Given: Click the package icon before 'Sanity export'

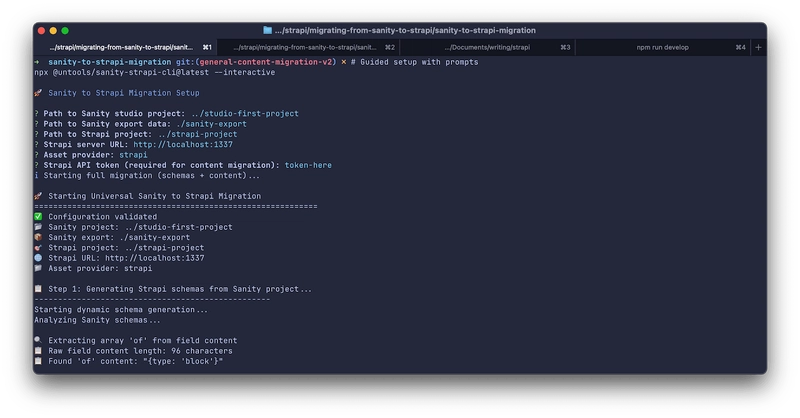Looking at the screenshot, I should (38, 238).
